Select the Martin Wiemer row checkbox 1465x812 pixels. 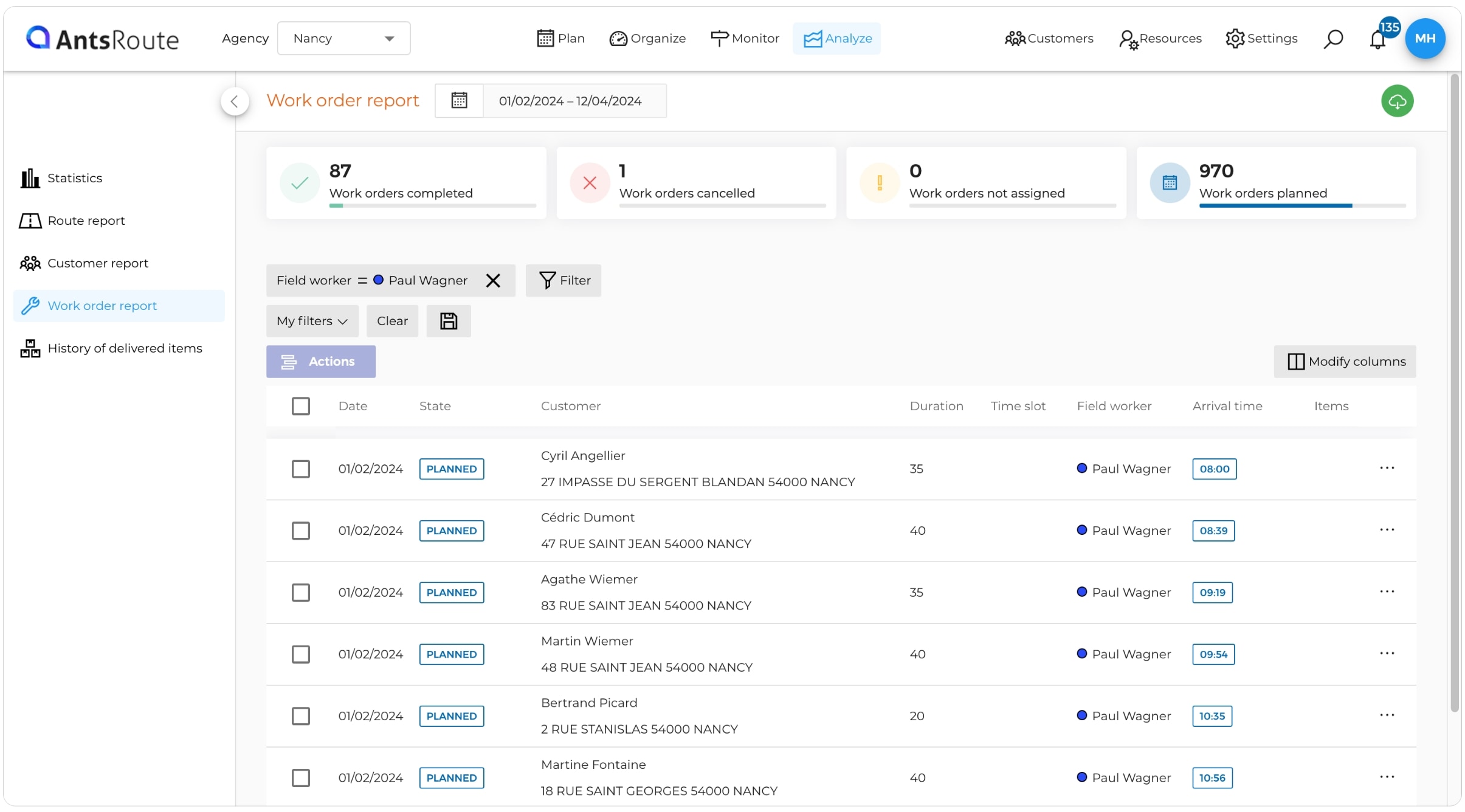click(300, 654)
